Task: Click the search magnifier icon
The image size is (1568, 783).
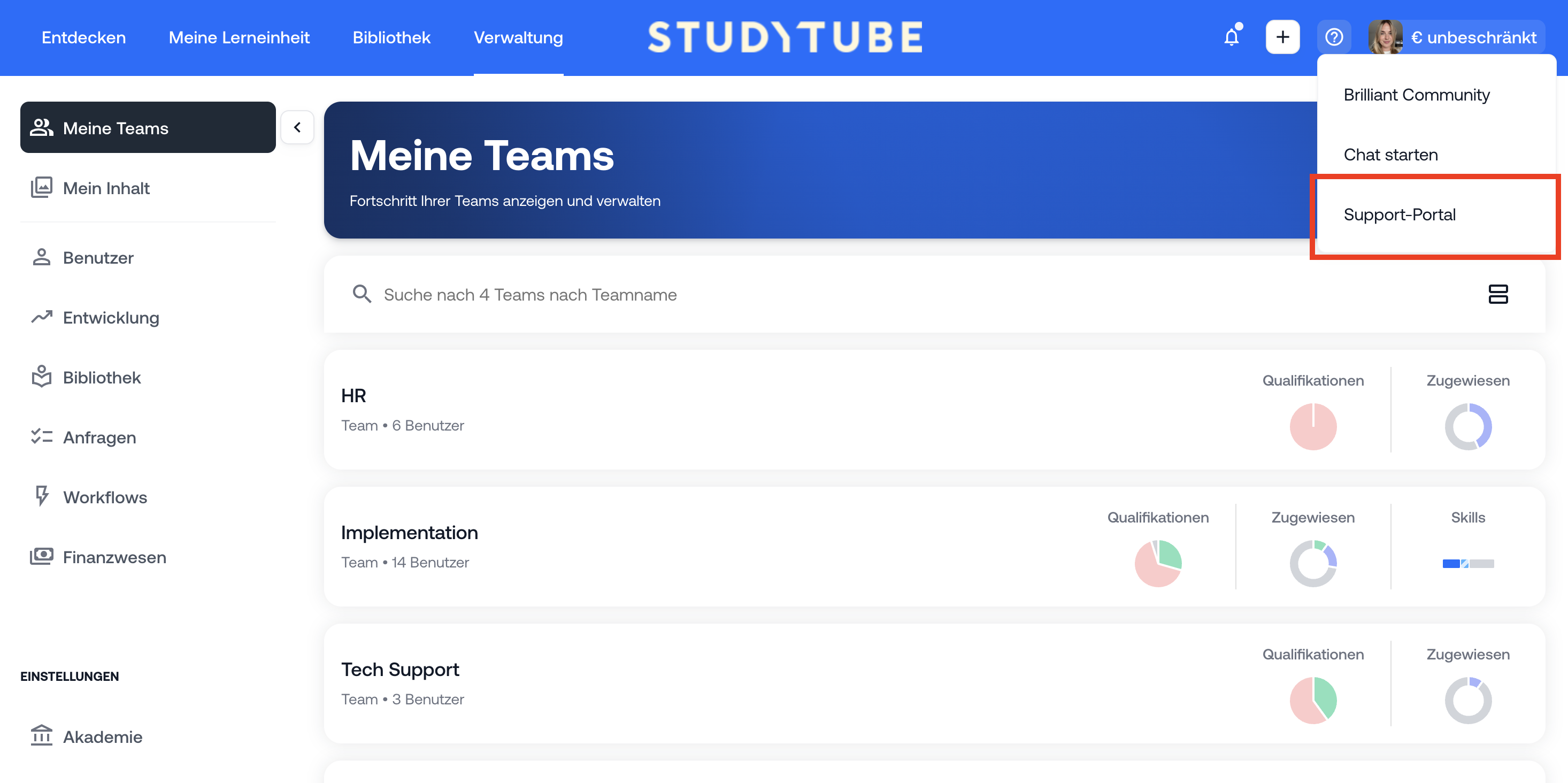Action: pos(362,294)
